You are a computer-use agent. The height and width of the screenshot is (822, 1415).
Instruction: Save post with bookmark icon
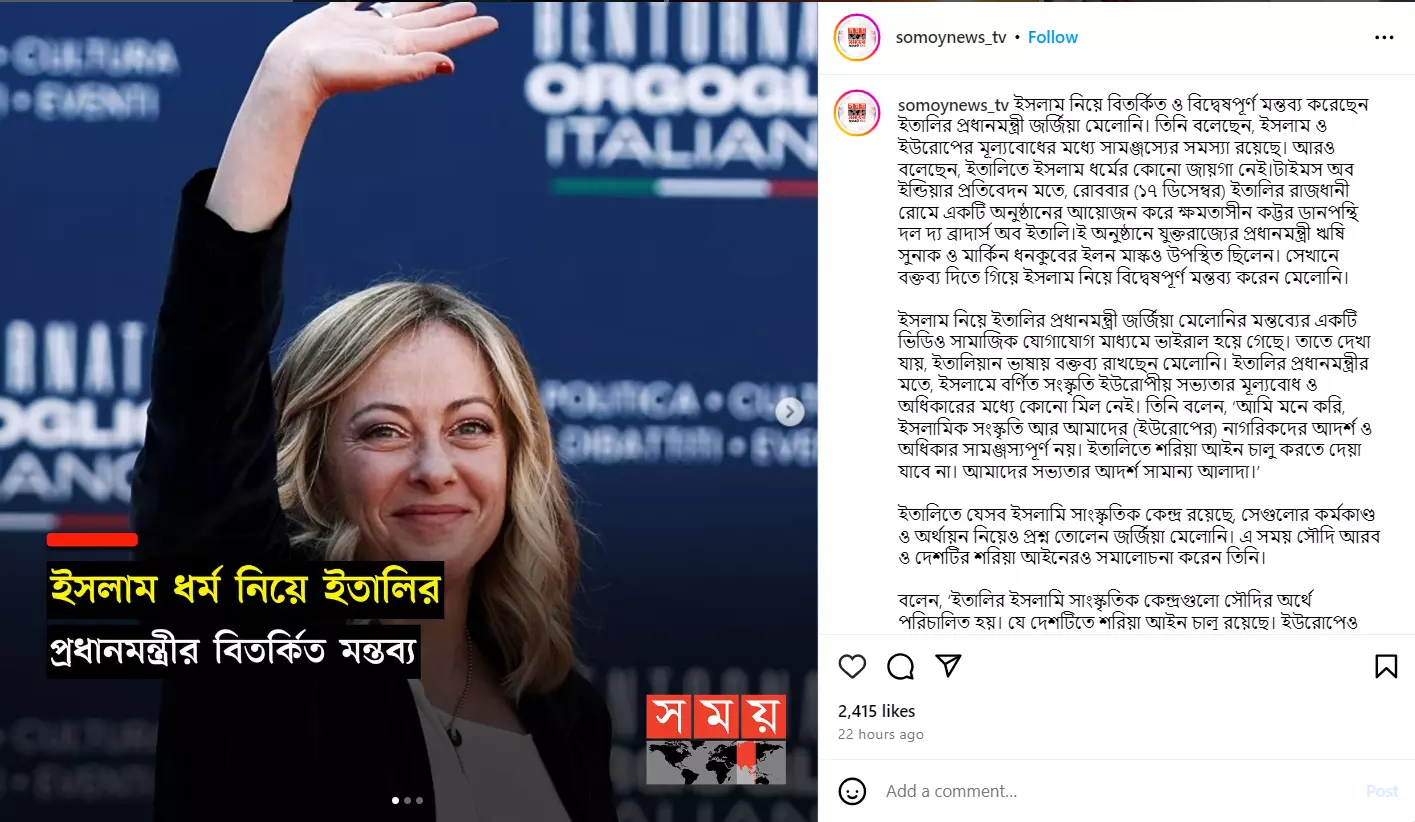click(1386, 667)
